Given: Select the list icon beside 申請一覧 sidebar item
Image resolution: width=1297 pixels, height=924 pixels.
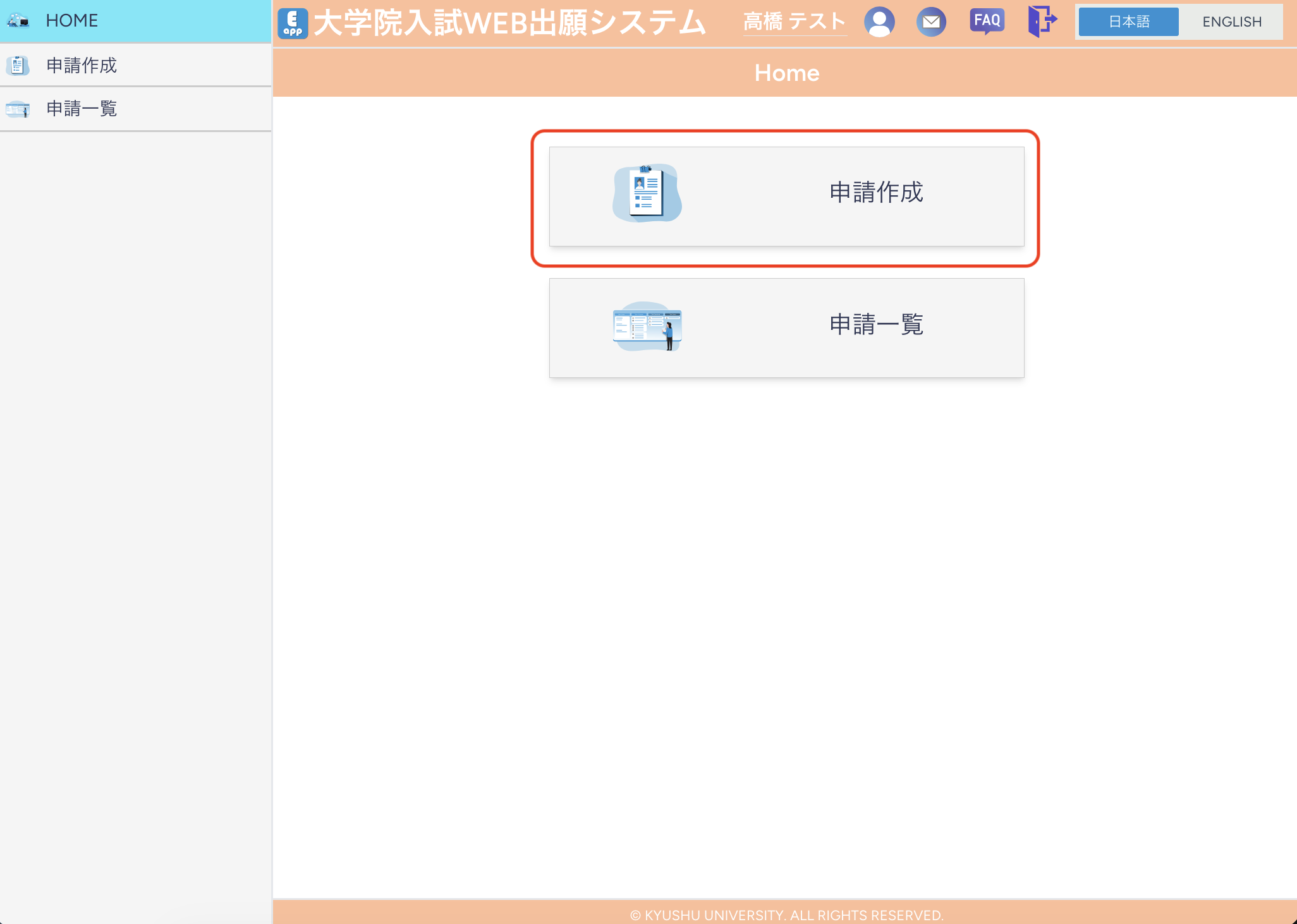Looking at the screenshot, I should coord(17,109).
